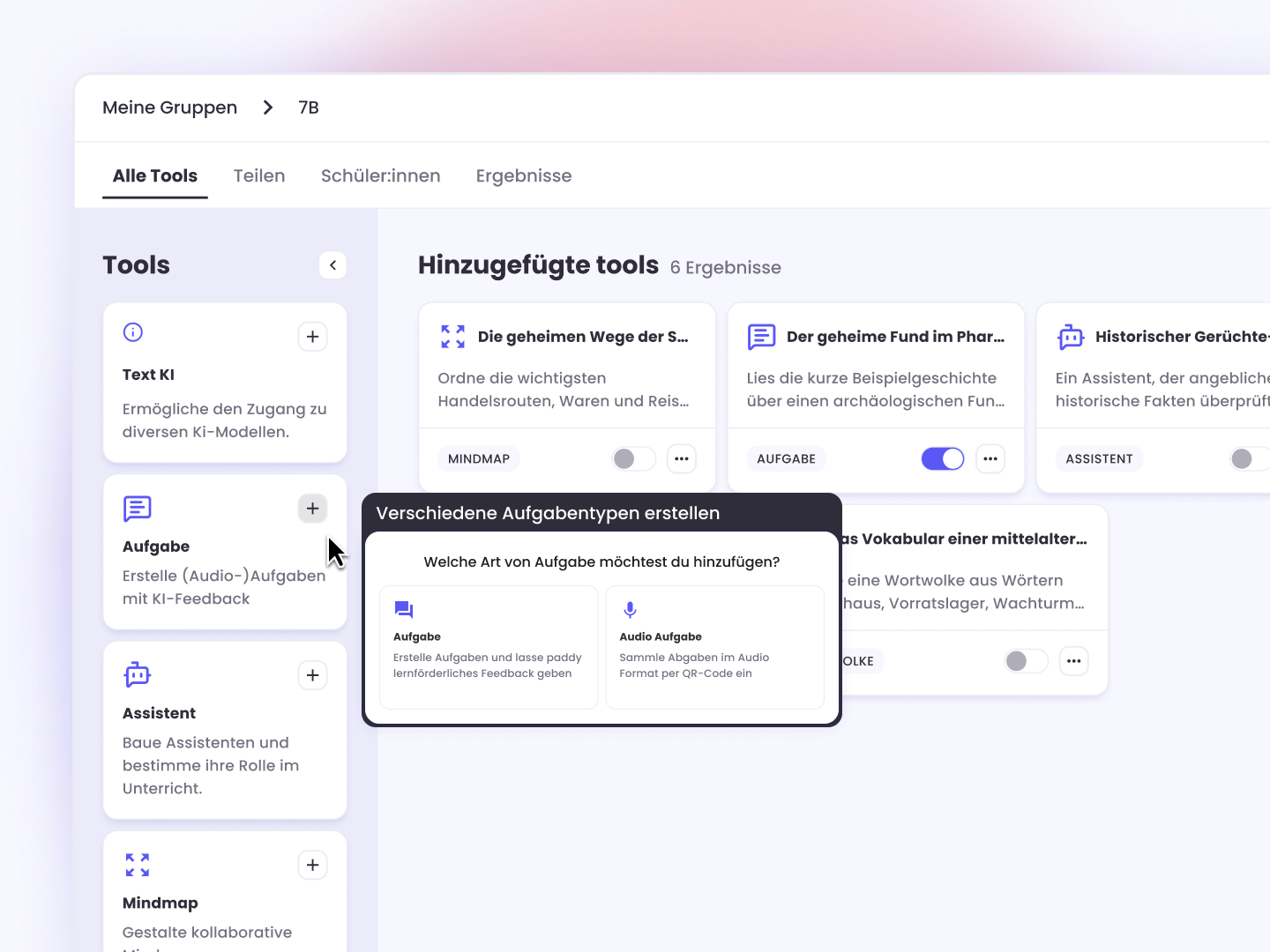Click breadcrumb chevron after Meine Gruppen
The height and width of the screenshot is (952, 1270).
coord(268,108)
